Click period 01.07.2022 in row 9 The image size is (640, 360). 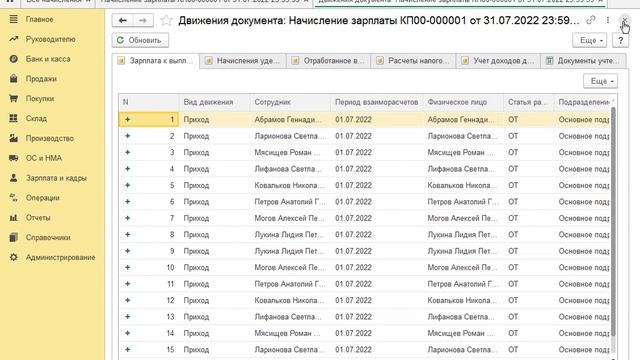coord(377,251)
